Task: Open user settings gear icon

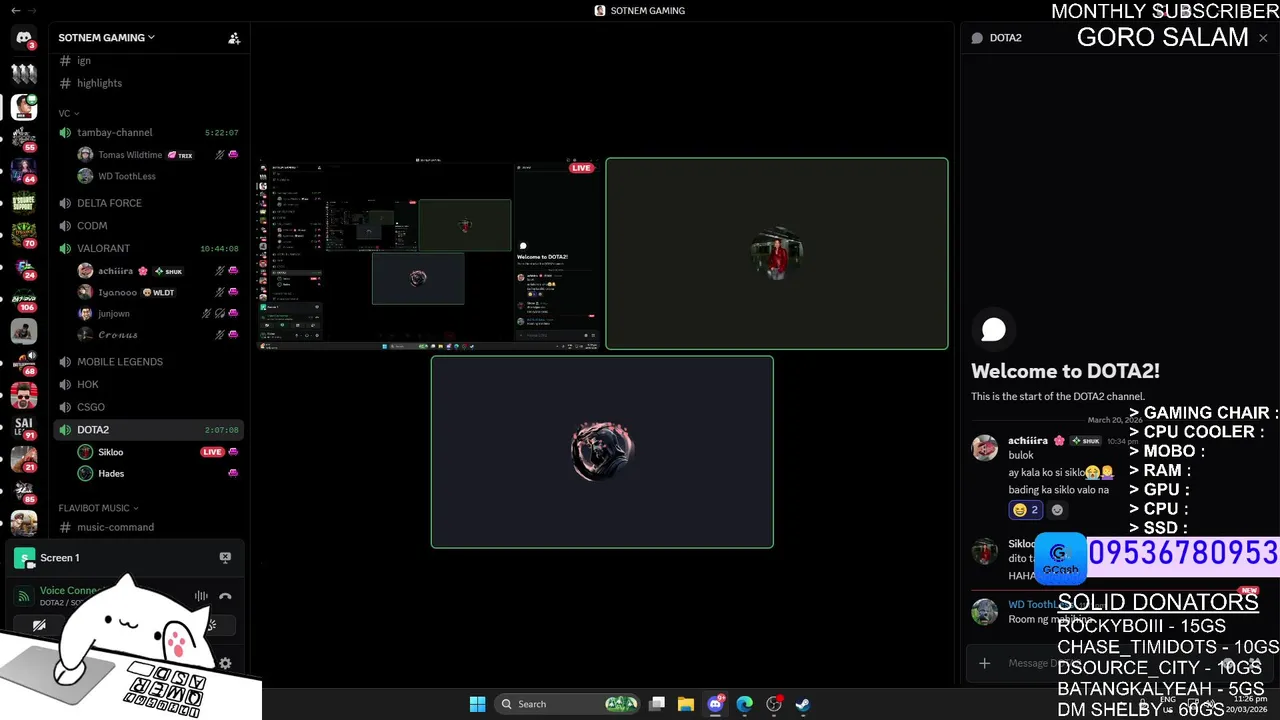Action: (225, 663)
